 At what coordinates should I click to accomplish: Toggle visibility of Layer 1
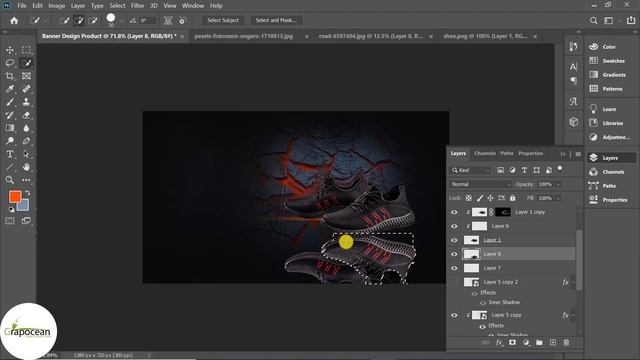[x=454, y=240]
